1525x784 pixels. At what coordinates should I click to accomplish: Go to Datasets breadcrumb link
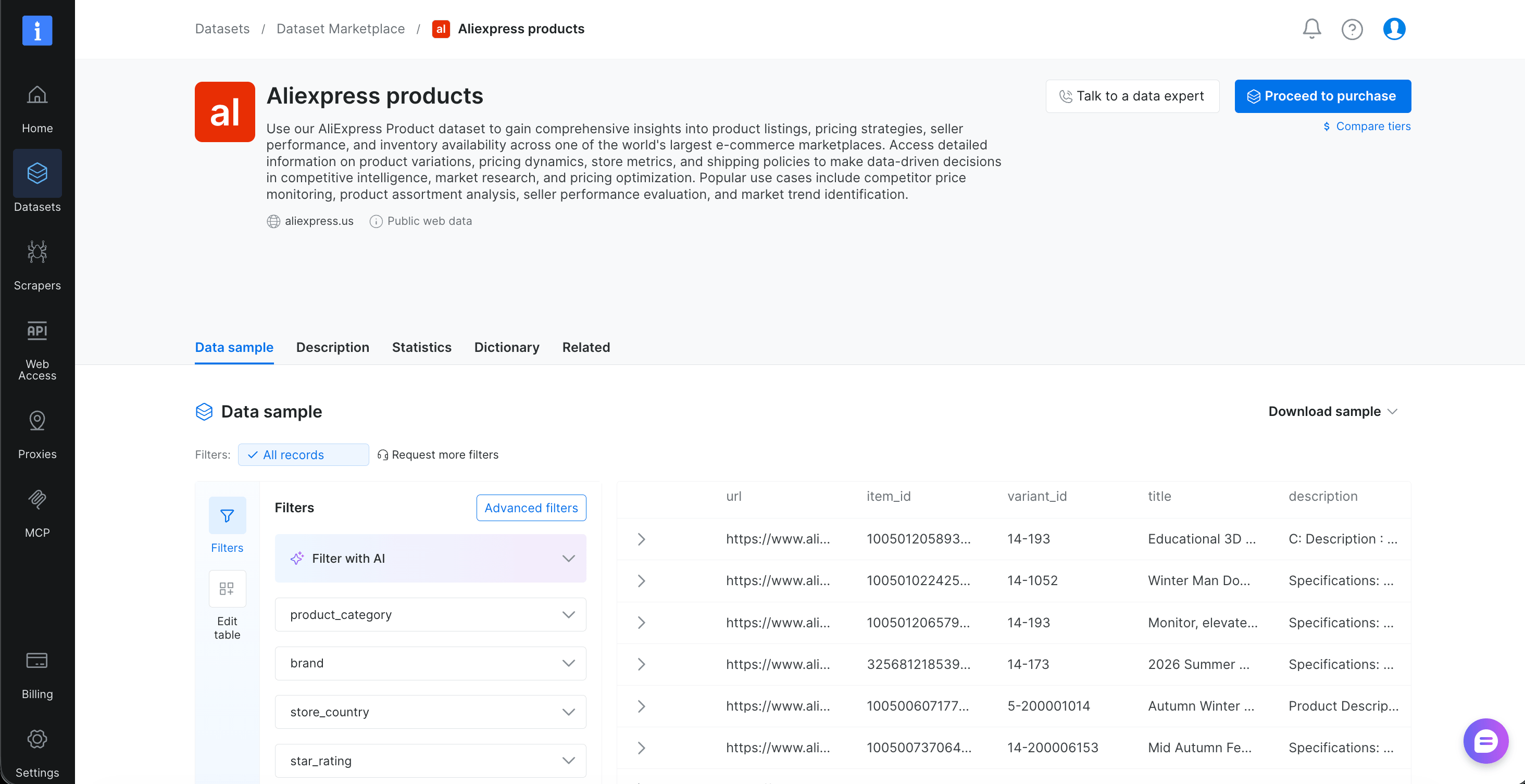(222, 29)
